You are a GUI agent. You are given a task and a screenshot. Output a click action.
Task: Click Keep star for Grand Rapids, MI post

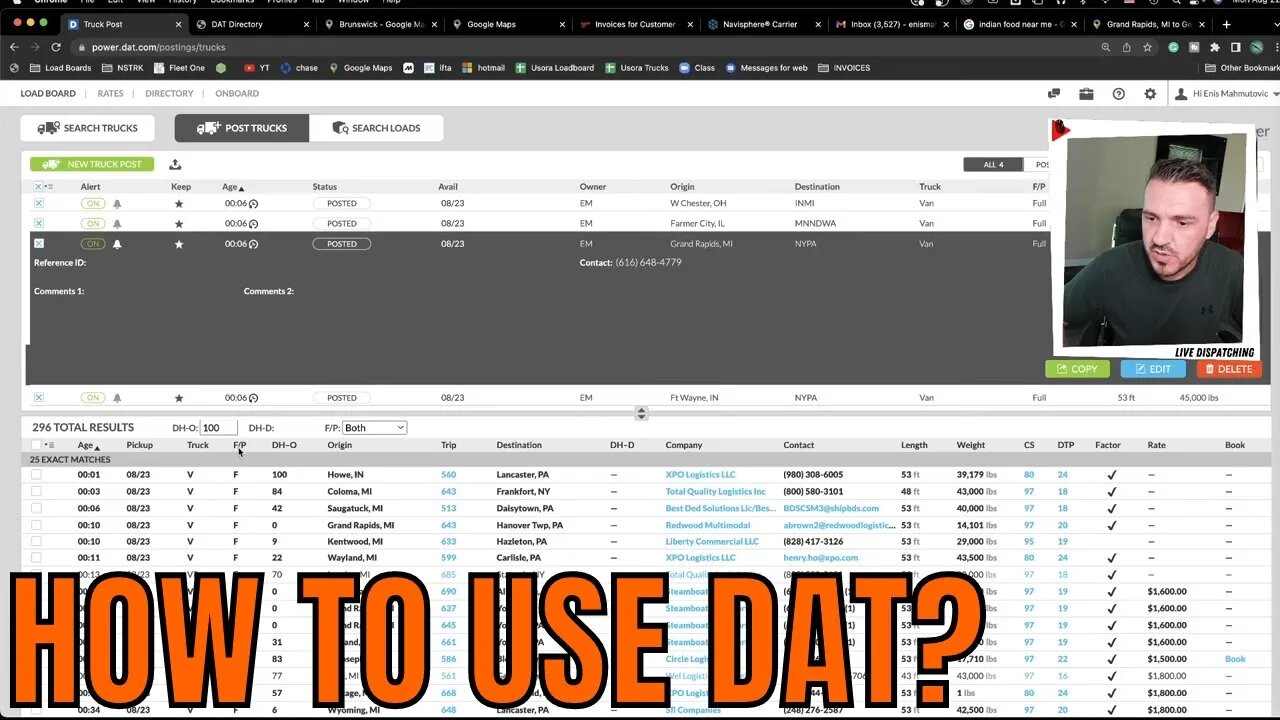tap(179, 244)
